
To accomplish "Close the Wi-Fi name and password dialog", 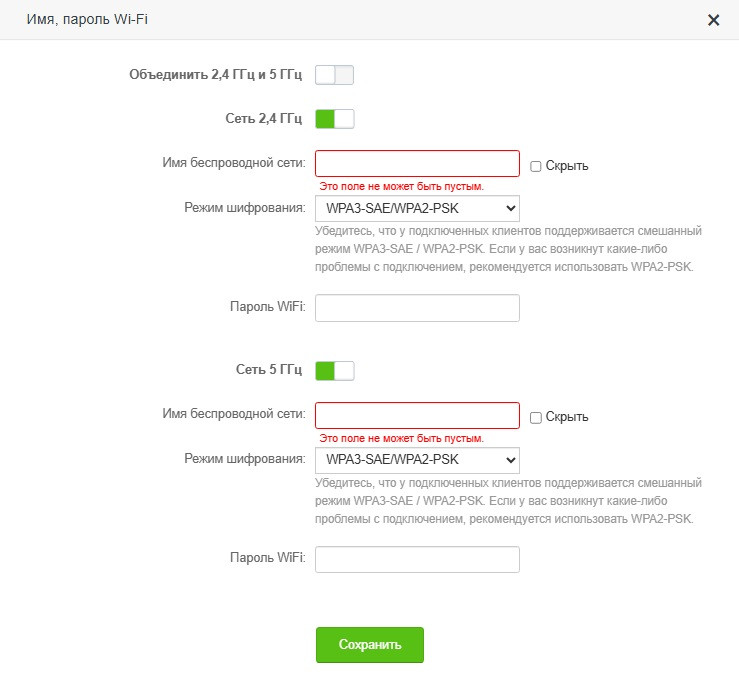I will (713, 20).
